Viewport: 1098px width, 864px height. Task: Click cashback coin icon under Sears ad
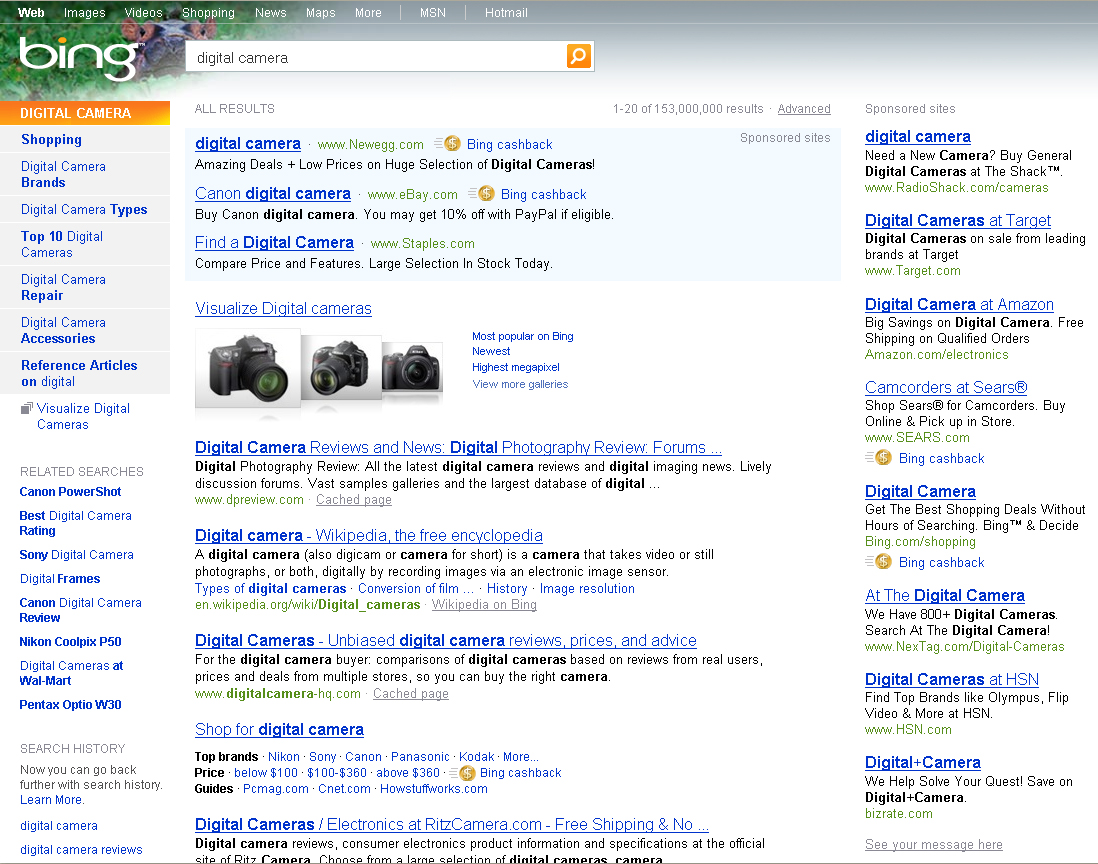coord(883,458)
